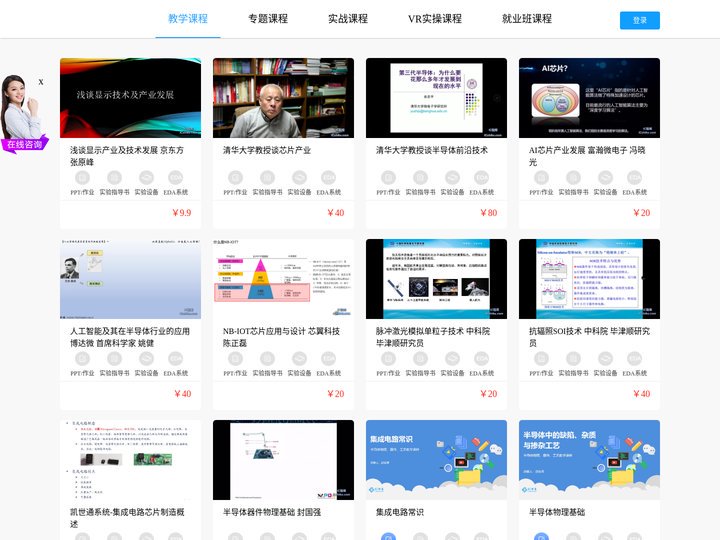
Task: Click the blue 登录 button
Action: [x=640, y=20]
